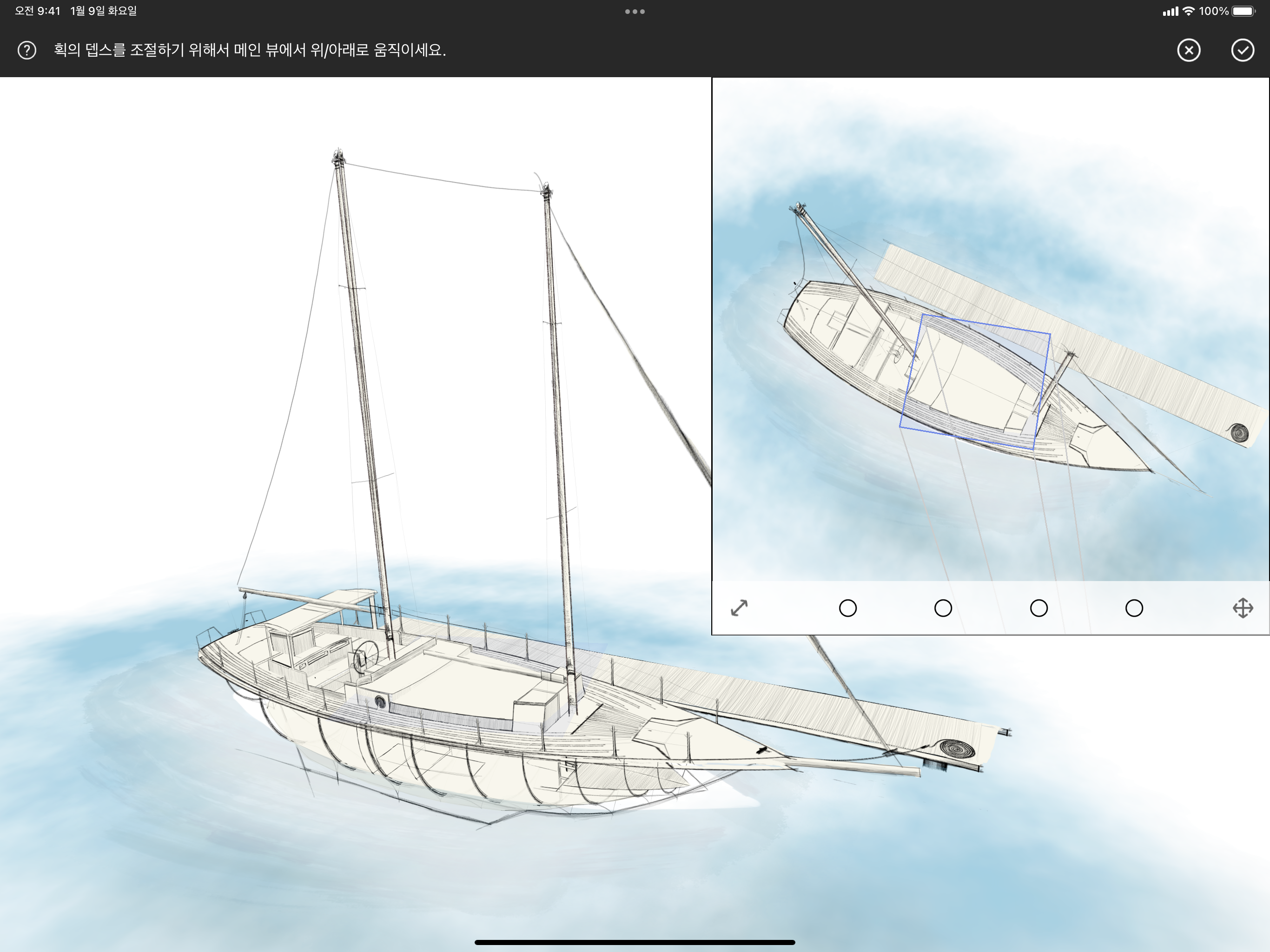Image resolution: width=1270 pixels, height=952 pixels.
Task: Cancel depth adjustment with the X button
Action: pyautogui.click(x=1189, y=50)
